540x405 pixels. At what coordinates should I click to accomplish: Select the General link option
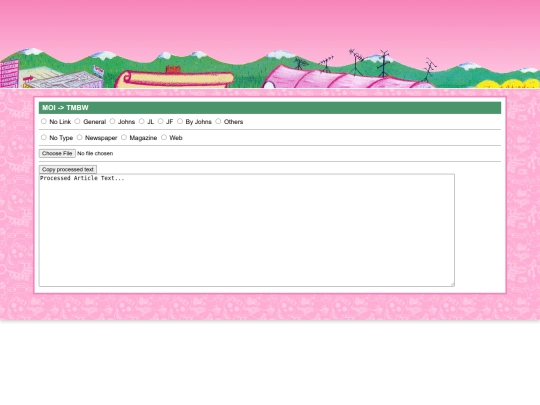[x=77, y=121]
